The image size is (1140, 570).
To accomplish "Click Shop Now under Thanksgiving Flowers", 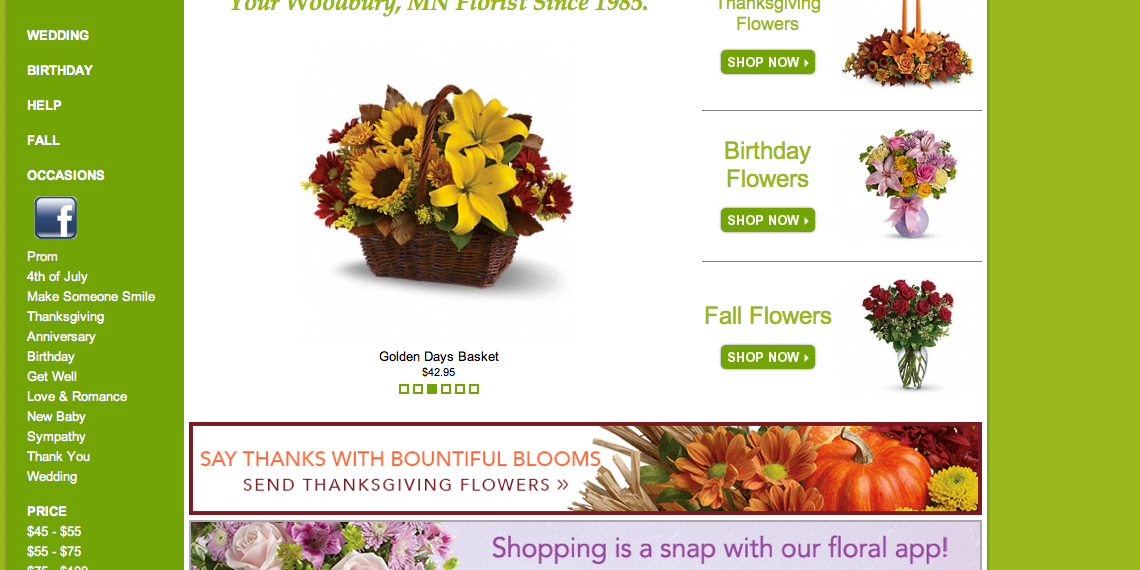I will click(768, 62).
